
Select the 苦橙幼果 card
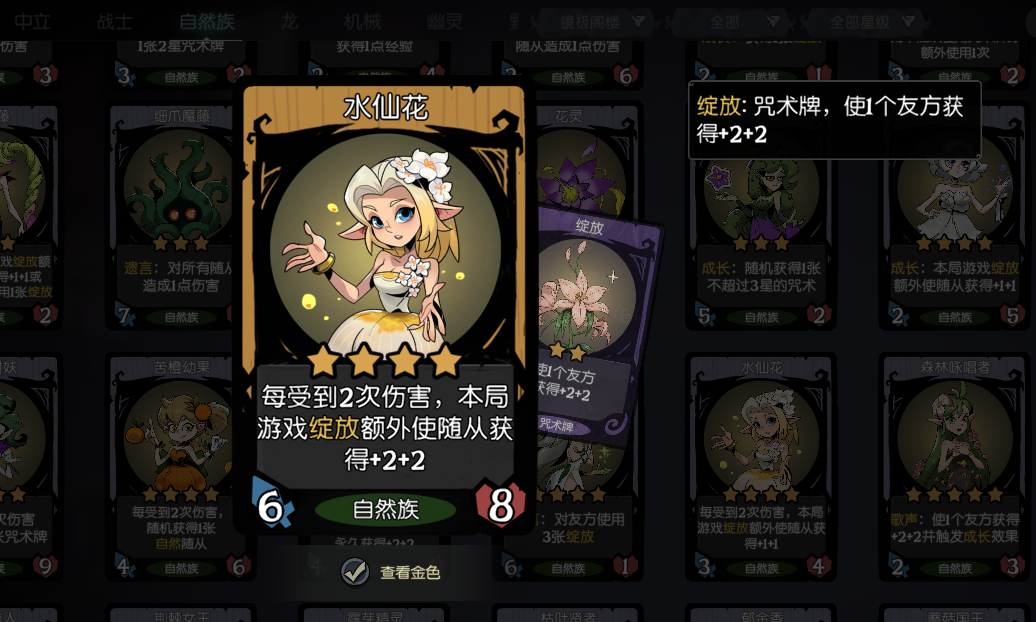pyautogui.click(x=180, y=467)
